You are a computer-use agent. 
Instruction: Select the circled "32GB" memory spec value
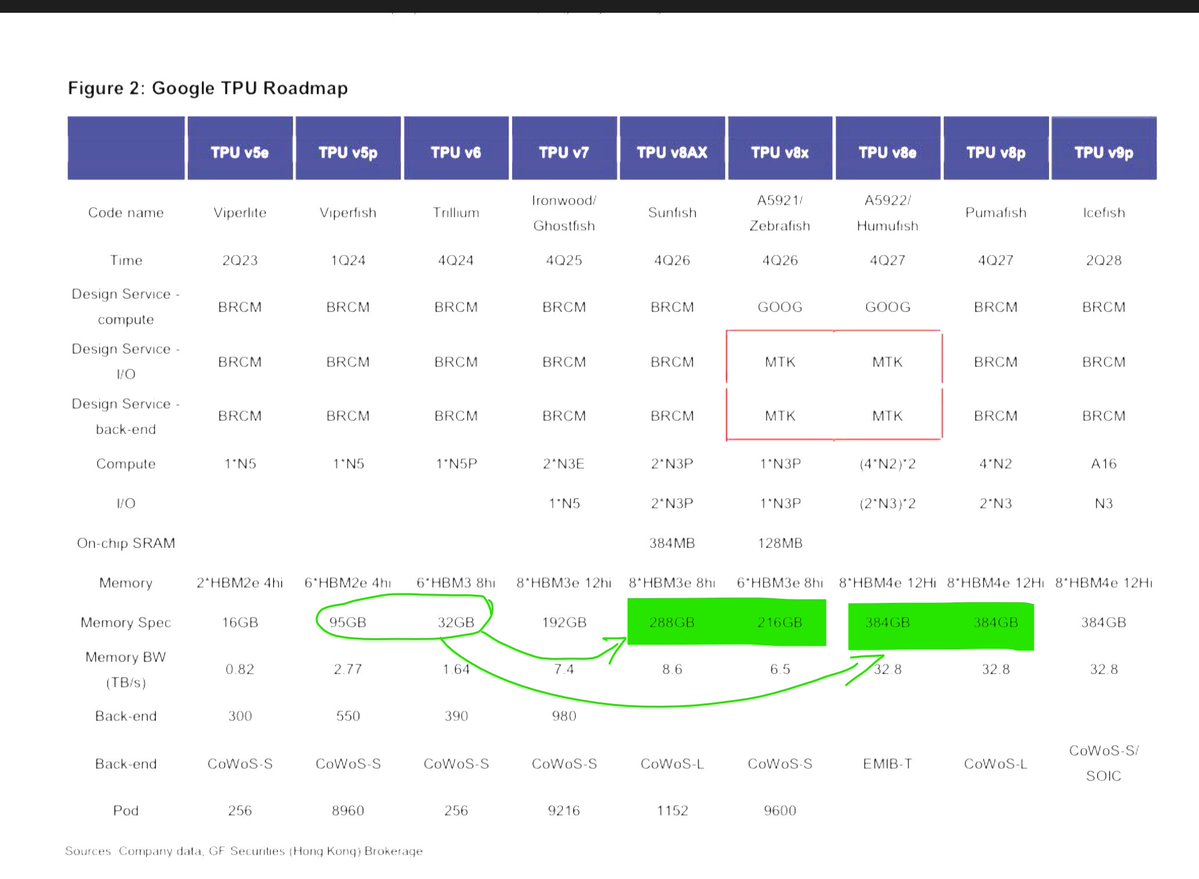[456, 622]
